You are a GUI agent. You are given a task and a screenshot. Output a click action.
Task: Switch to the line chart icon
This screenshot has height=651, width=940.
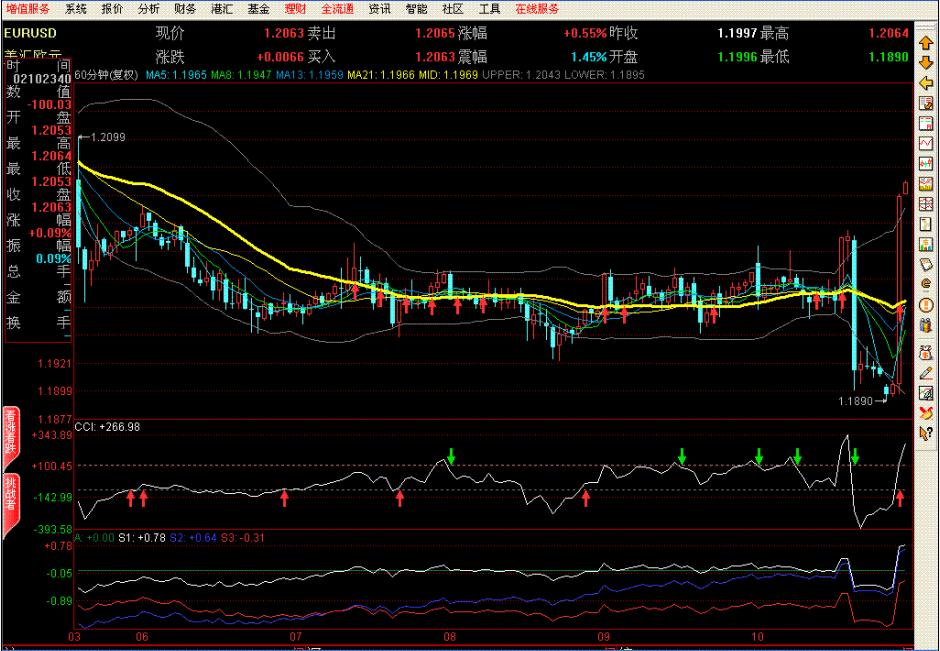click(926, 144)
